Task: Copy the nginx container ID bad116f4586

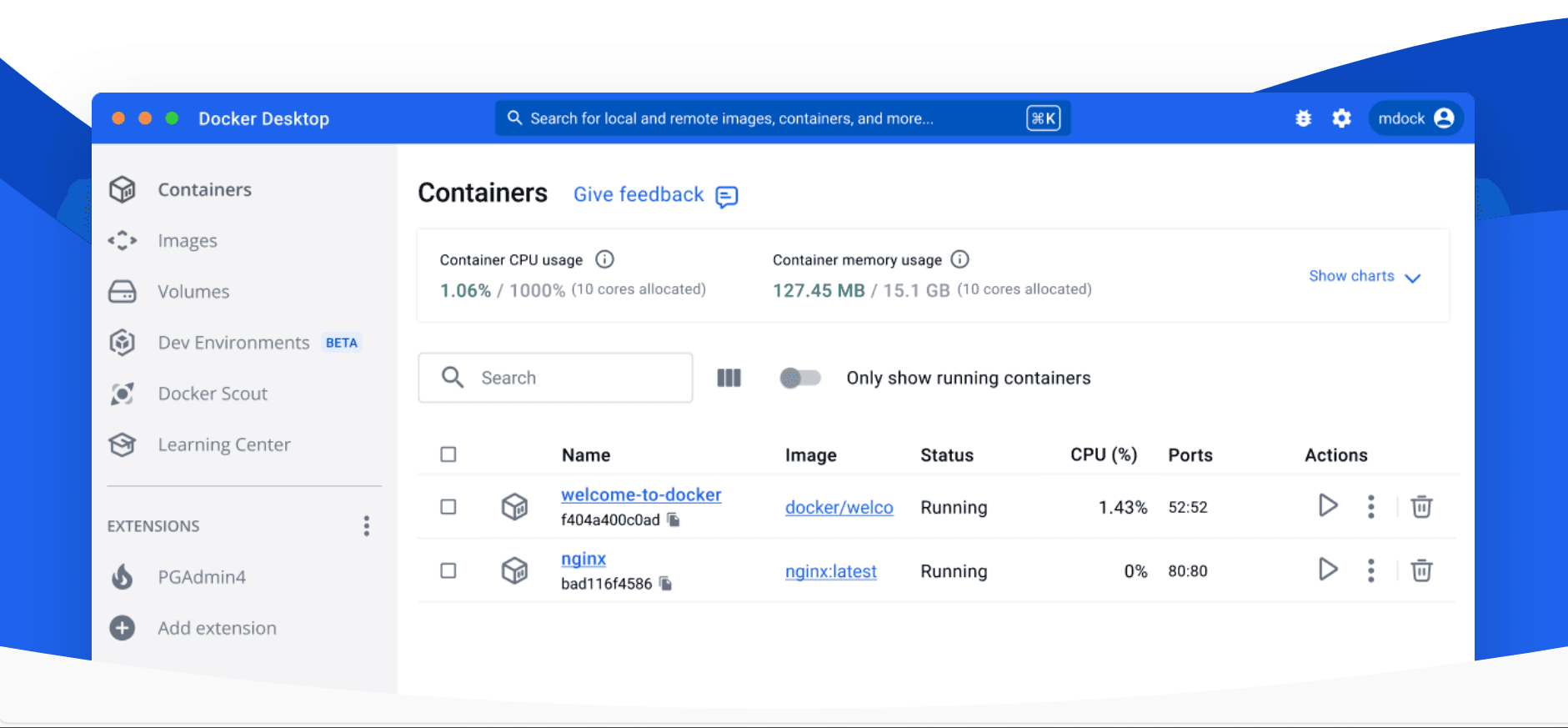Action: pyautogui.click(x=665, y=583)
